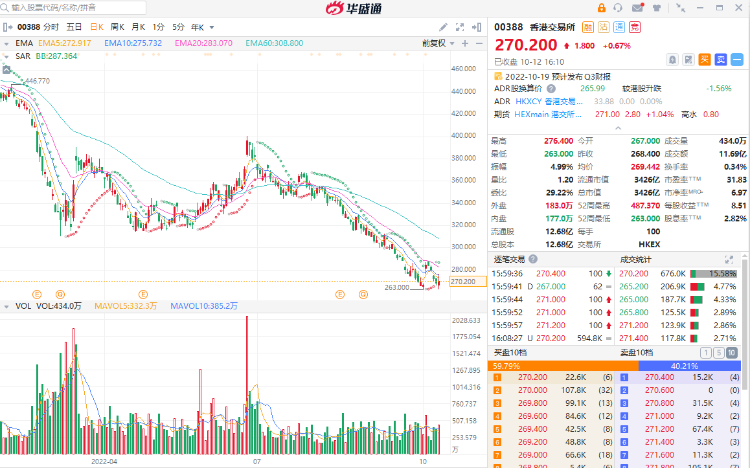Click the shrink window arrows icon
Image resolution: width=750 pixels, height=468 pixels.
click(680, 8)
